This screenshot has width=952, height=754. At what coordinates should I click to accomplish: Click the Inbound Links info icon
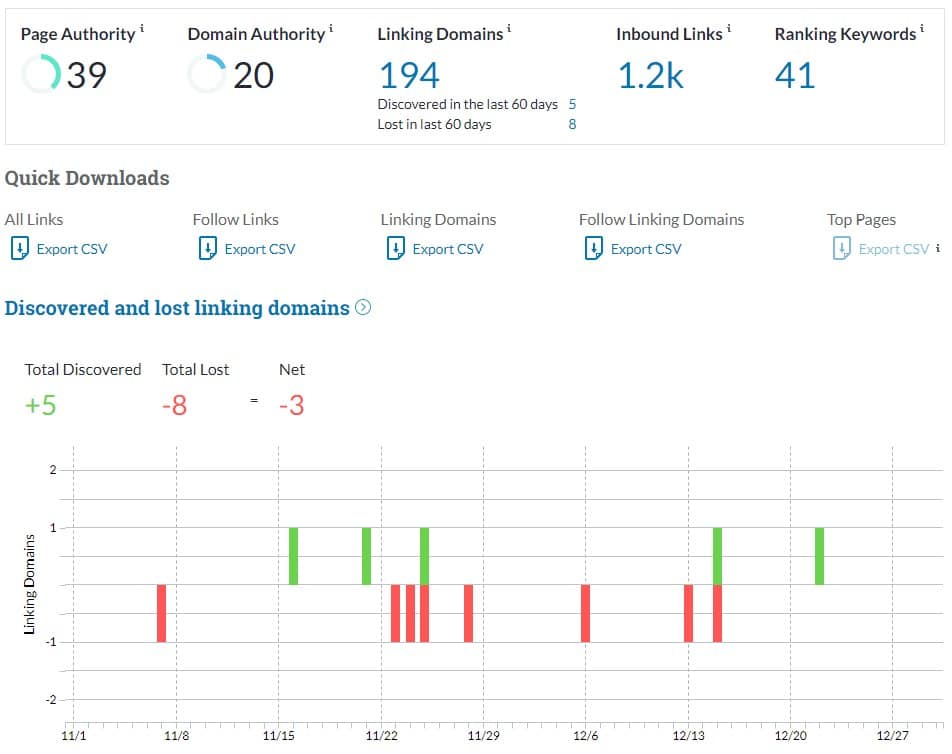coord(729,28)
